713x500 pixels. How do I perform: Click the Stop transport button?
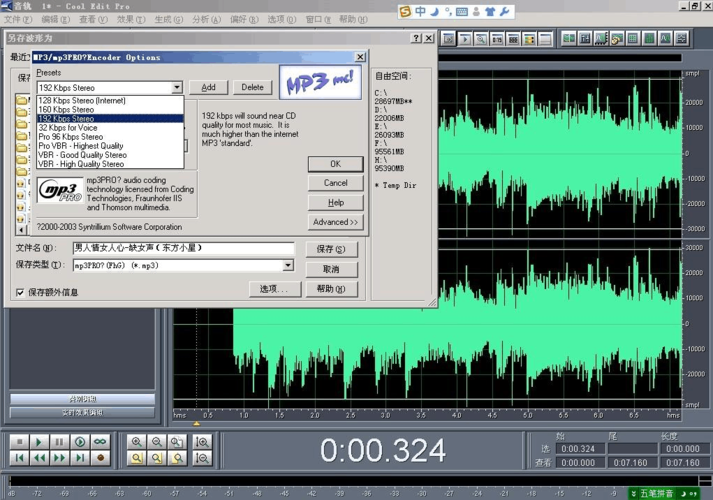(x=19, y=441)
